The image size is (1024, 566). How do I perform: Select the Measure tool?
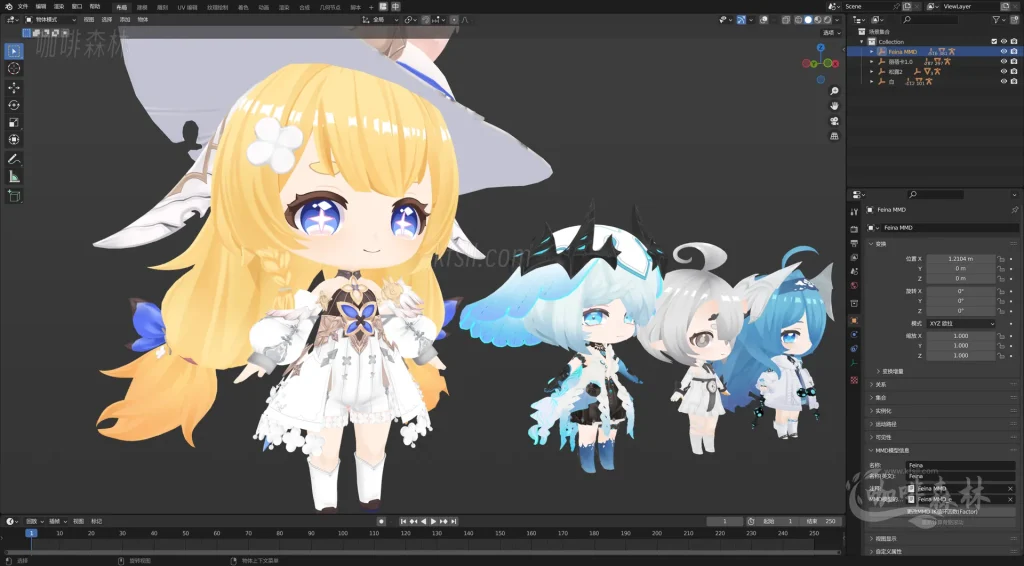point(14,176)
